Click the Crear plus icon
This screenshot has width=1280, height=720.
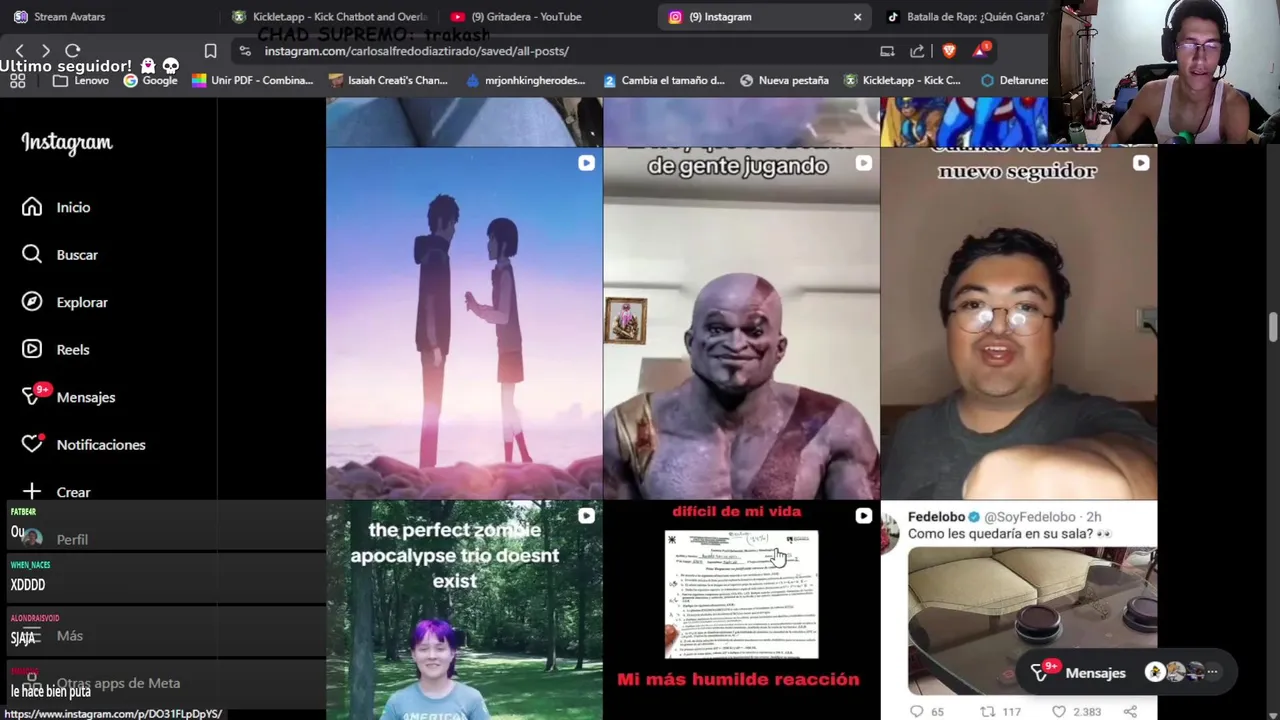click(x=32, y=492)
